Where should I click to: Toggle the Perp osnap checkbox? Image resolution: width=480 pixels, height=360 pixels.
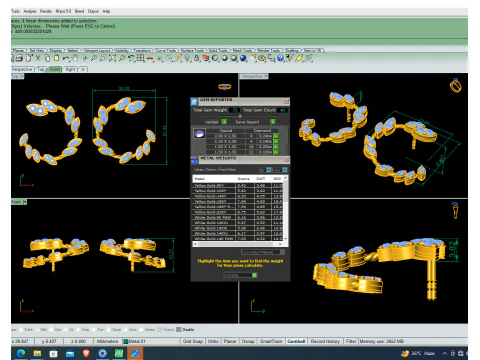(79, 330)
